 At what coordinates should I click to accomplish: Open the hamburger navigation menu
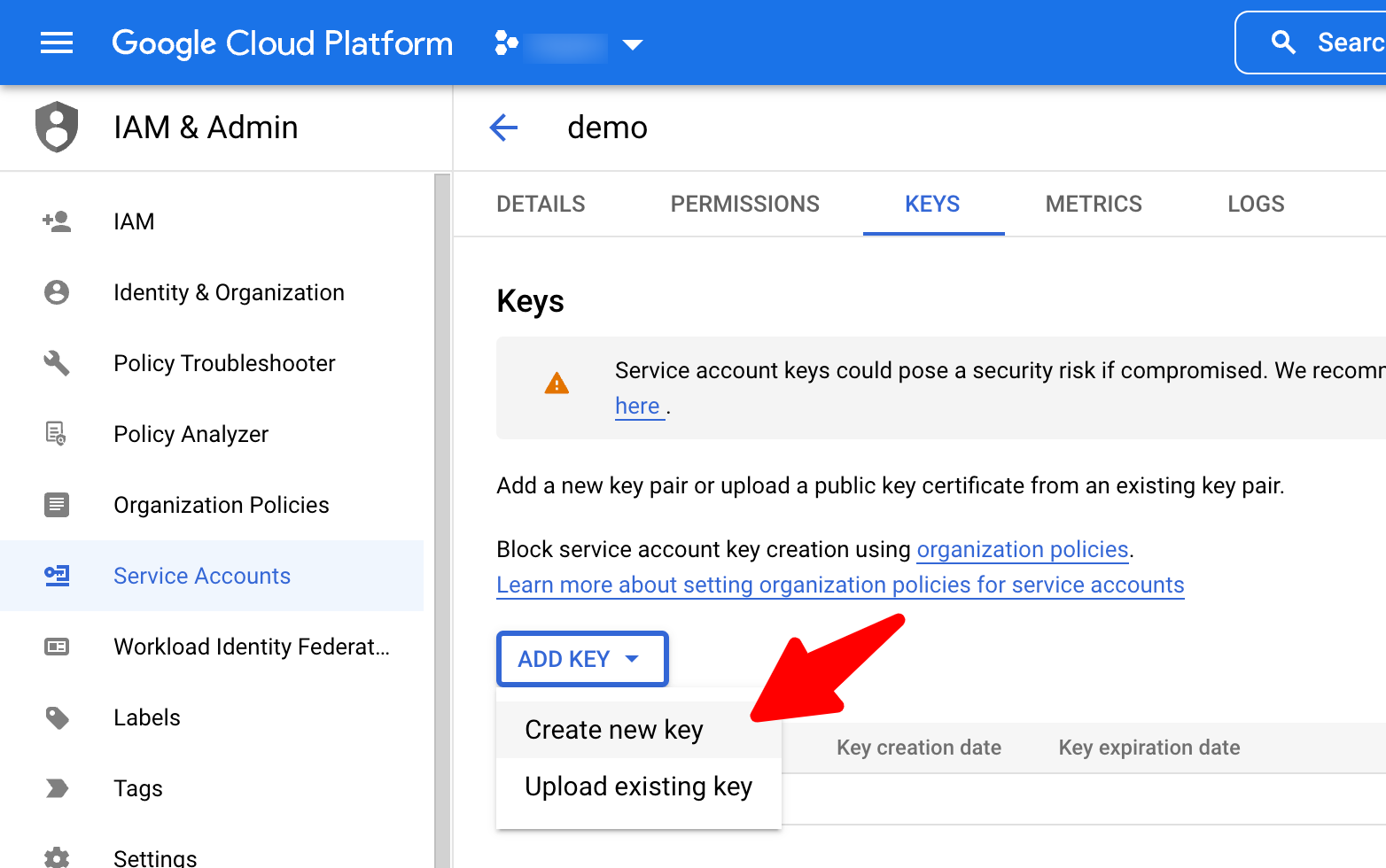point(57,43)
